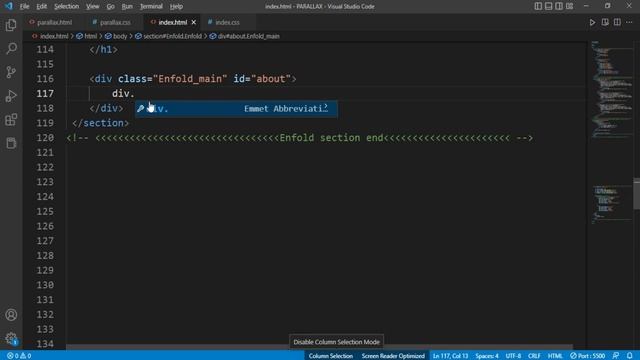This screenshot has height=360, width=640.
Task: Click the errors and warnings indicator
Action: (x=19, y=356)
